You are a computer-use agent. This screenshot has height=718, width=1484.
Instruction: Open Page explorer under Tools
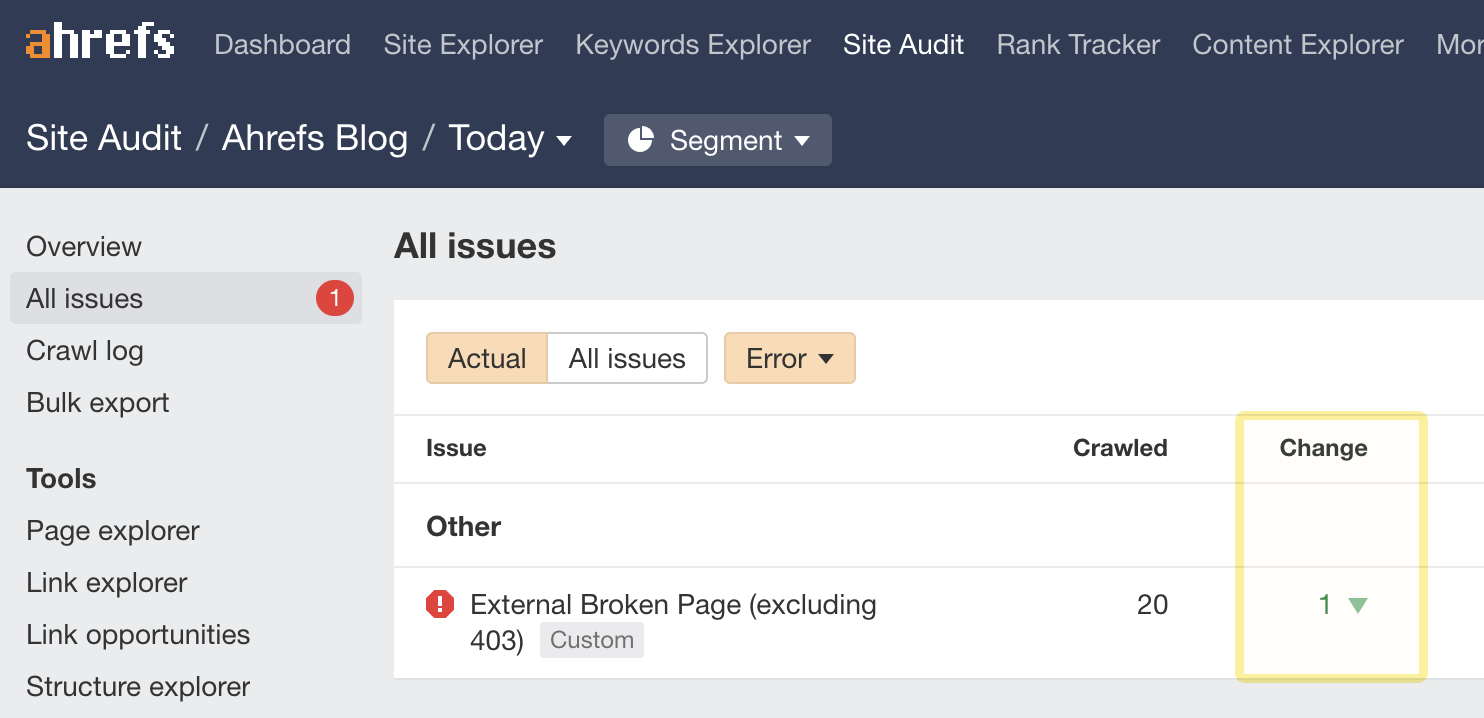(x=113, y=530)
